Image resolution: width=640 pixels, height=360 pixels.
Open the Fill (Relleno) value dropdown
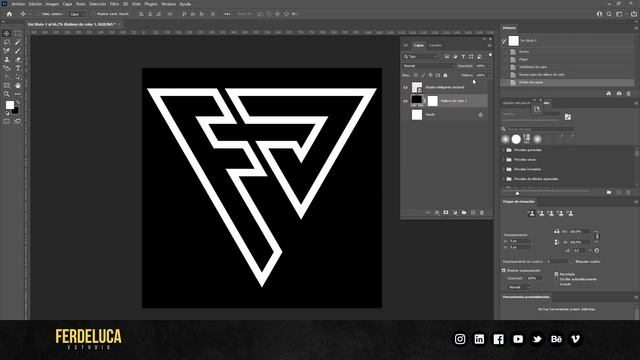pos(489,76)
